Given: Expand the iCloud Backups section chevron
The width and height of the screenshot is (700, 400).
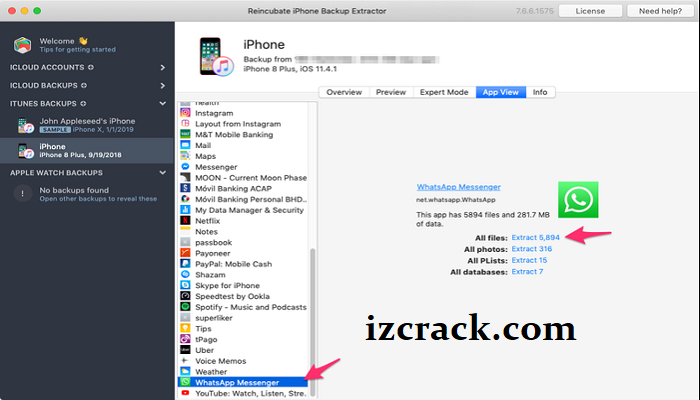Looking at the screenshot, I should [x=162, y=85].
